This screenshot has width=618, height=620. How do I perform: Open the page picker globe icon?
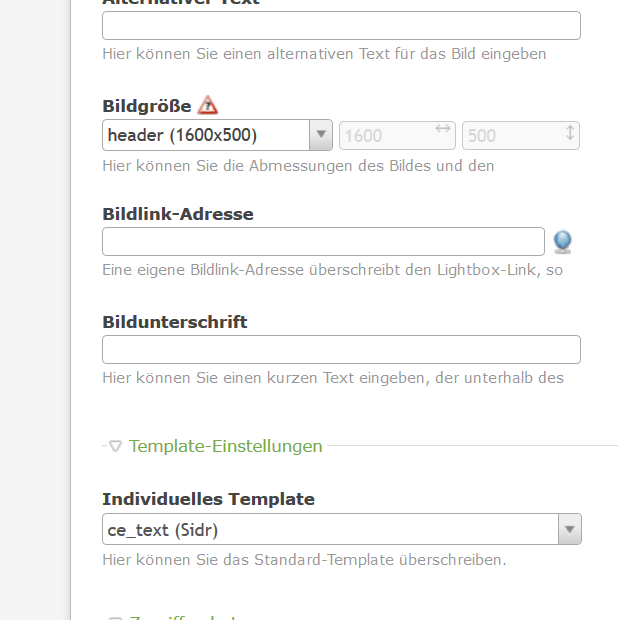(563, 241)
